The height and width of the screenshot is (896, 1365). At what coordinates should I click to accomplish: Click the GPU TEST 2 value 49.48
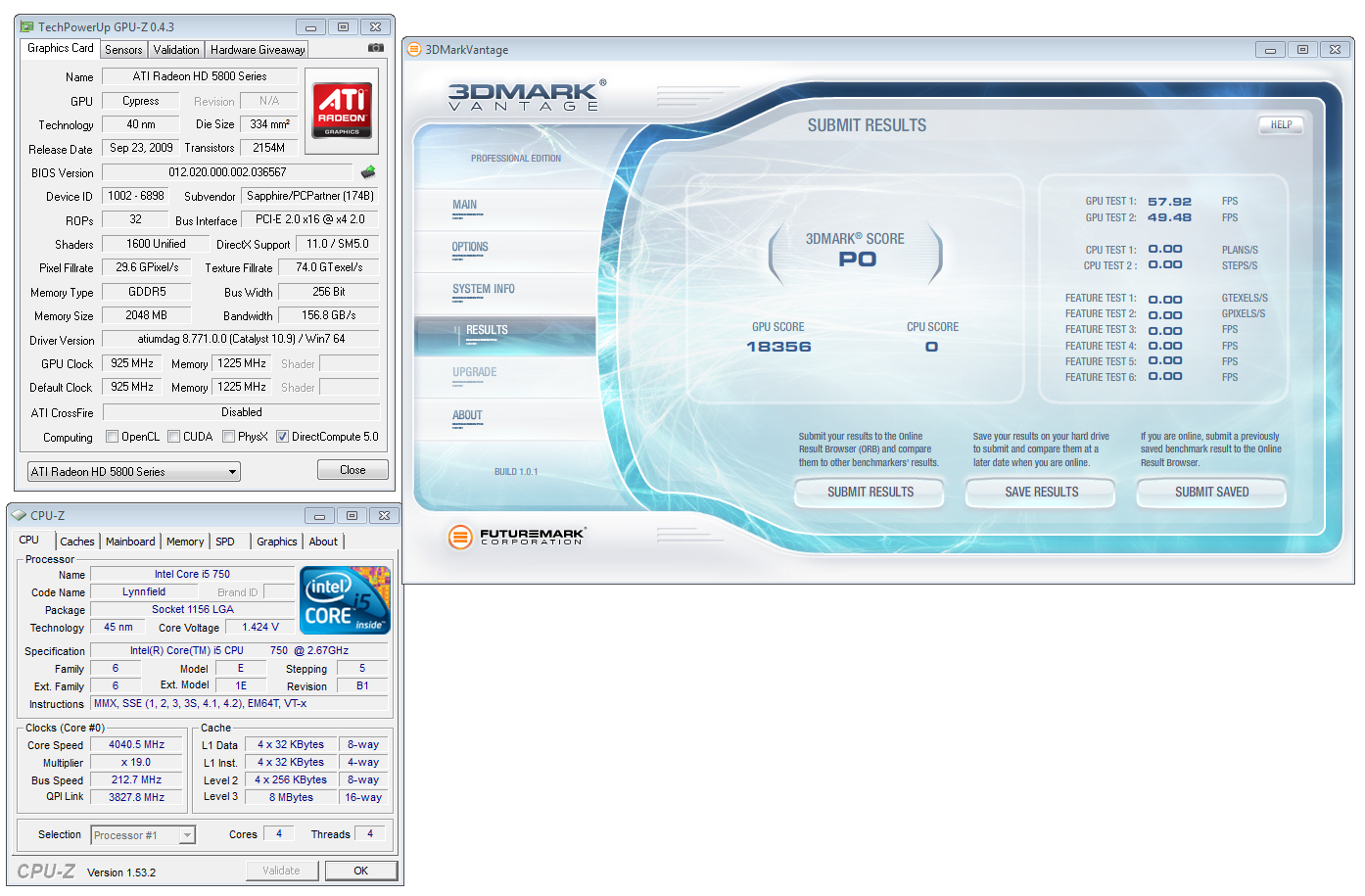(x=1169, y=217)
